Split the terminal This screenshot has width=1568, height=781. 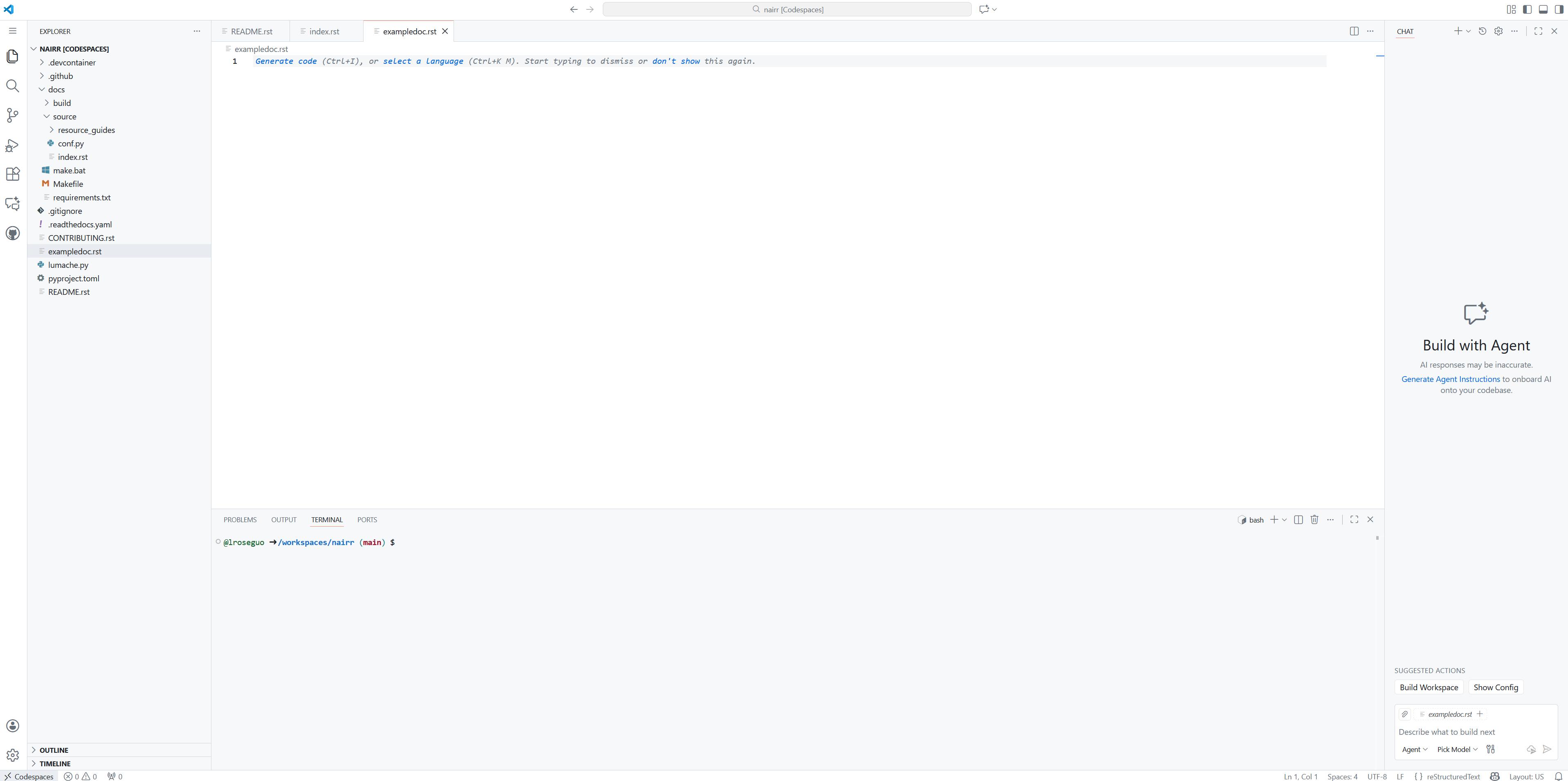pos(1298,519)
